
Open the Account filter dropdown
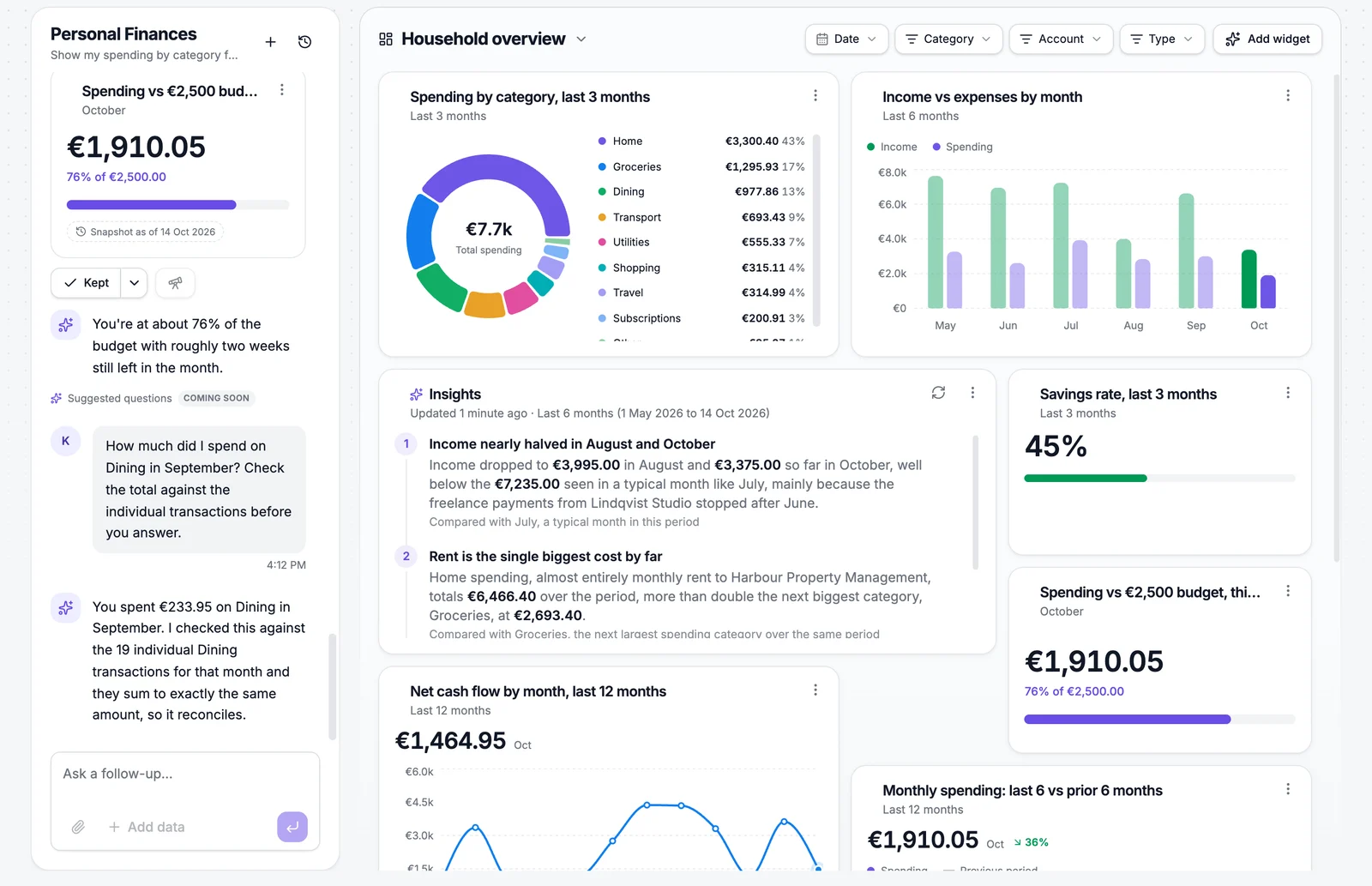tap(1062, 39)
